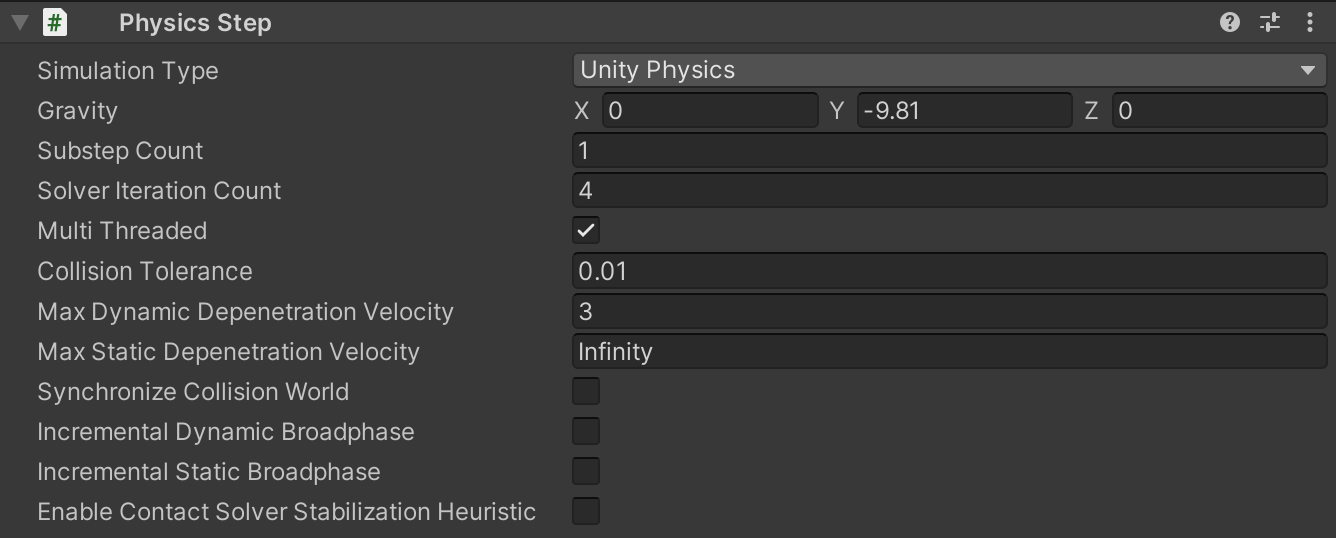1336x538 pixels.
Task: Disable the Multi Threaded checkbox
Action: tap(586, 231)
